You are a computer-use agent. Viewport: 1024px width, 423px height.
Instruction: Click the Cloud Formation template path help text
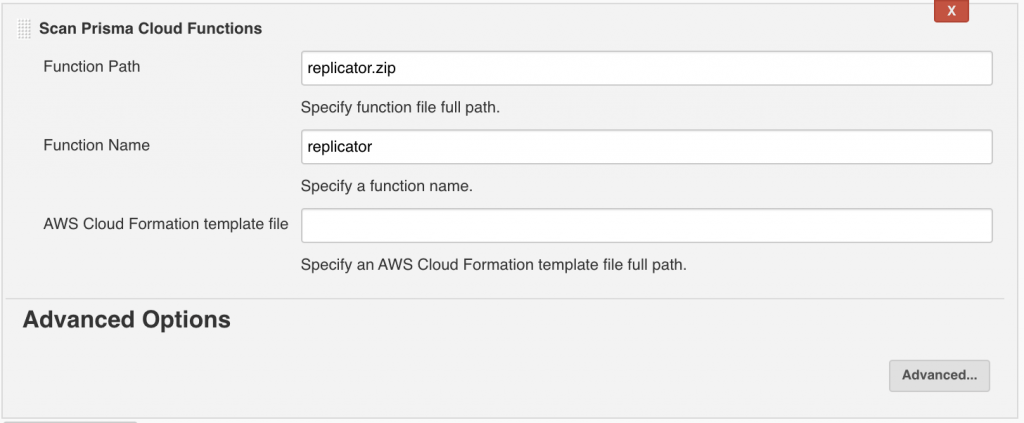(x=493, y=265)
